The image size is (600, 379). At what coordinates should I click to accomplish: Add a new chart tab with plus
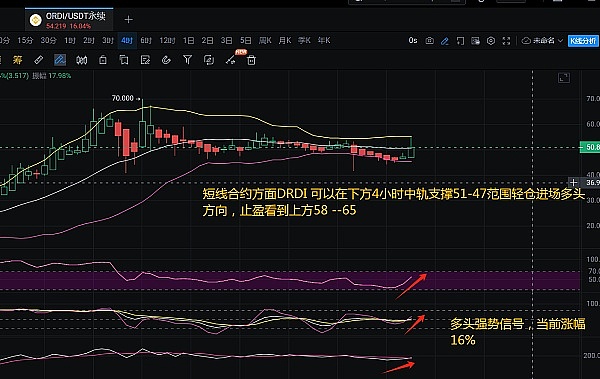click(129, 20)
